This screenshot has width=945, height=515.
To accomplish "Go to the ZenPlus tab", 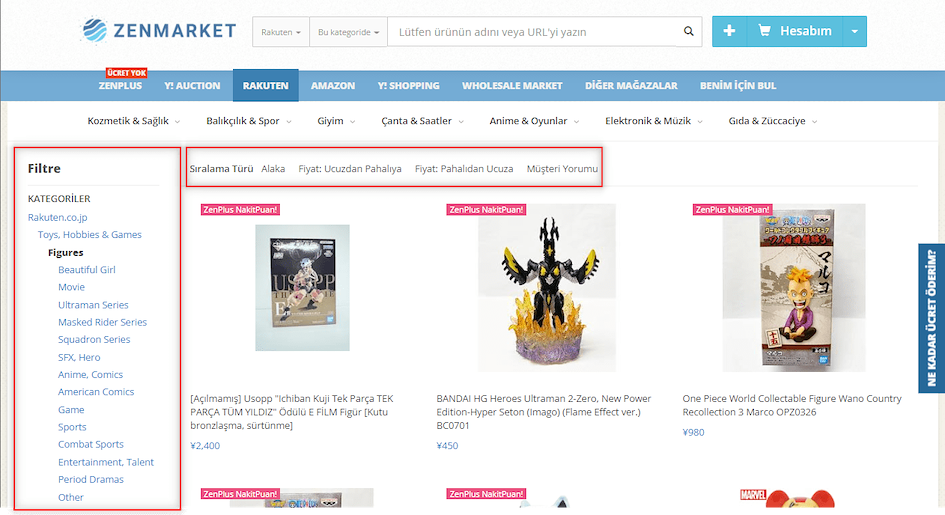I will point(121,86).
